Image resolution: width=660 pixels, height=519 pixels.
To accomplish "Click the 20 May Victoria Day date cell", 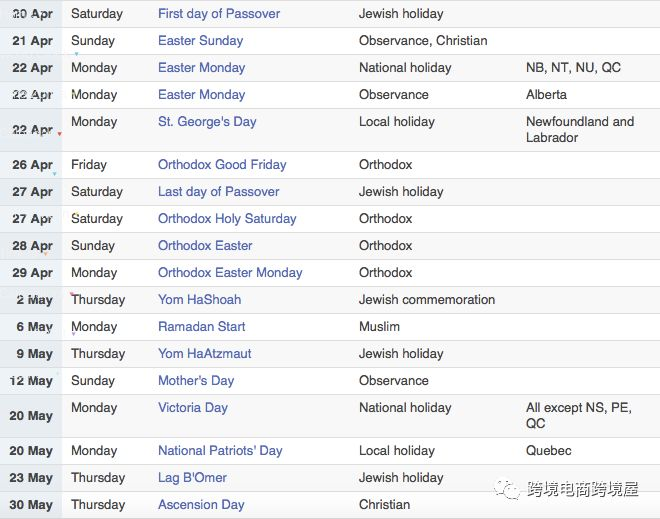I will [x=31, y=415].
